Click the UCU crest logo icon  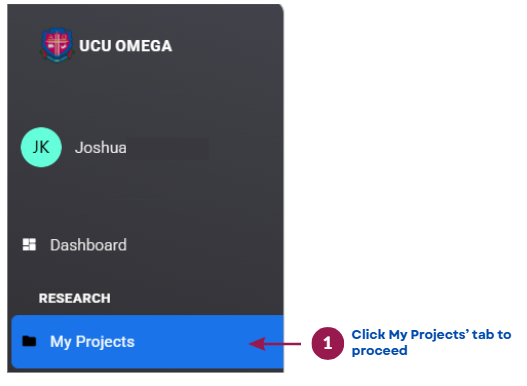pyautogui.click(x=56, y=45)
